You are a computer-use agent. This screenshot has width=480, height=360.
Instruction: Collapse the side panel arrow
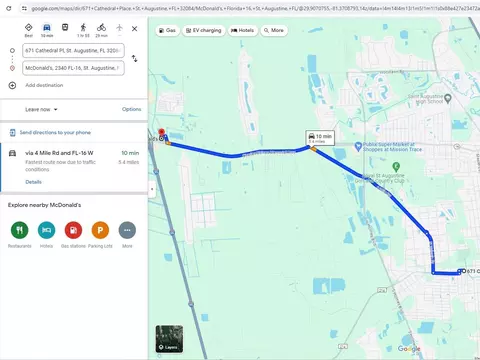152,189
